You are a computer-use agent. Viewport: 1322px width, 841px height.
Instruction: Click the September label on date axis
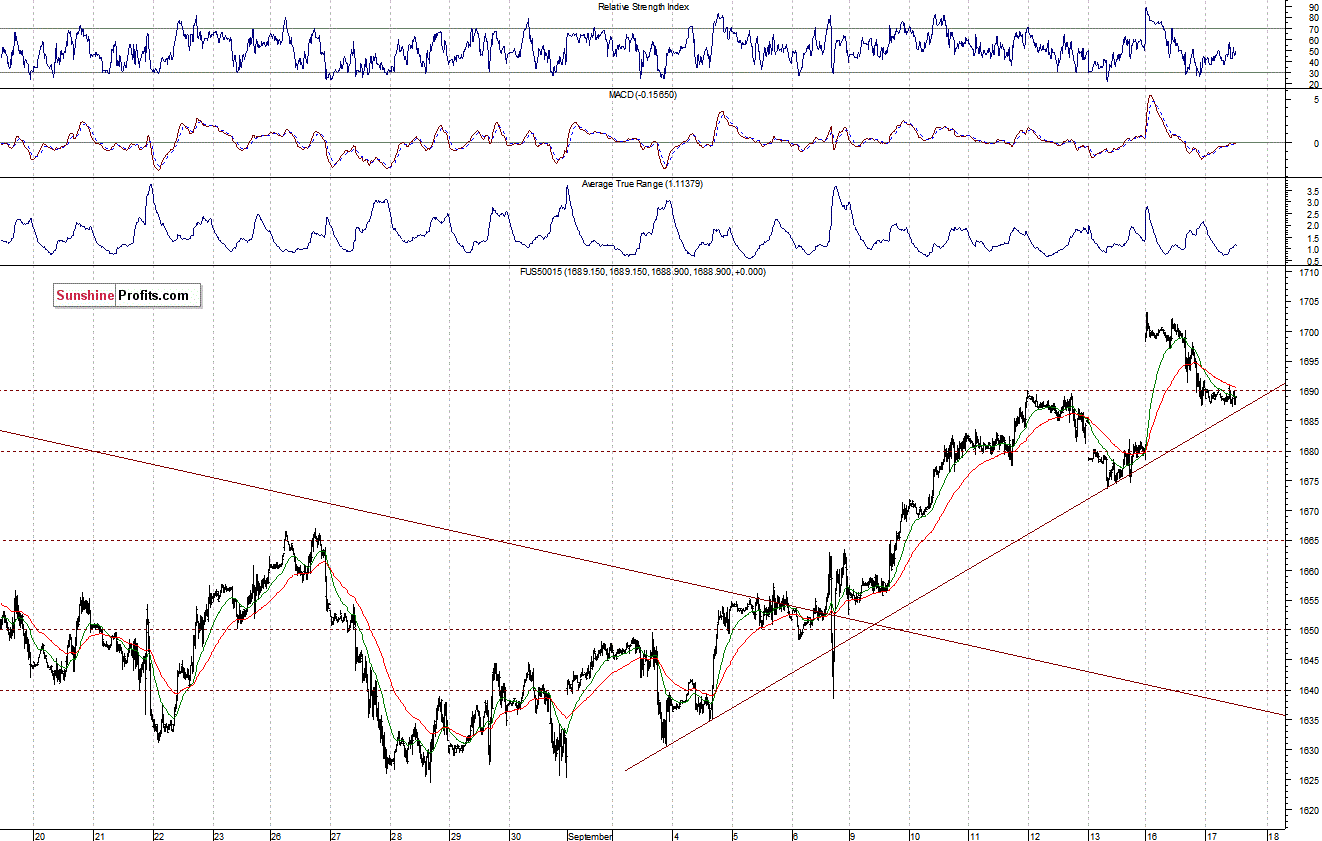coord(591,835)
